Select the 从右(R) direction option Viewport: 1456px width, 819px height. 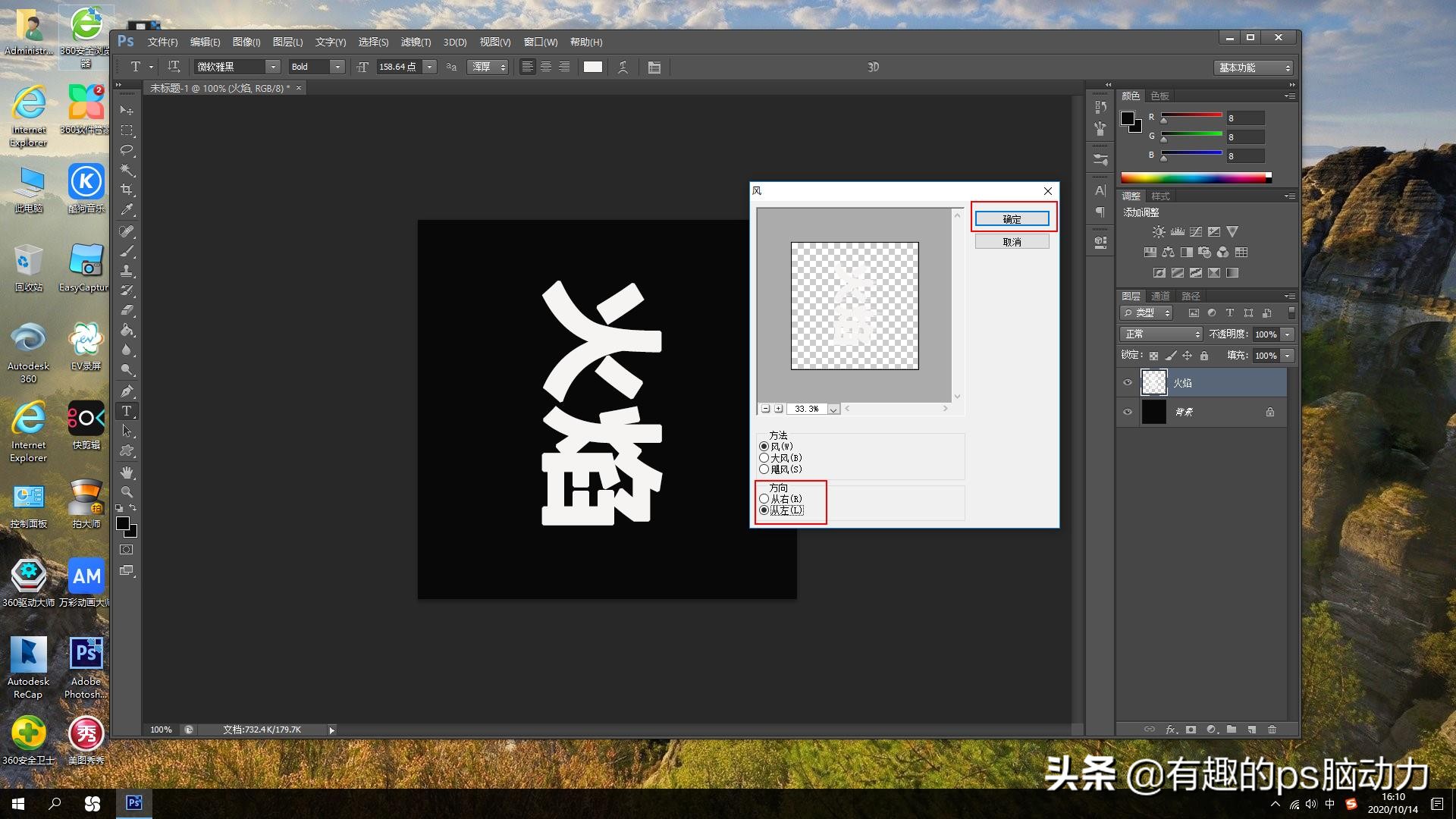(764, 499)
